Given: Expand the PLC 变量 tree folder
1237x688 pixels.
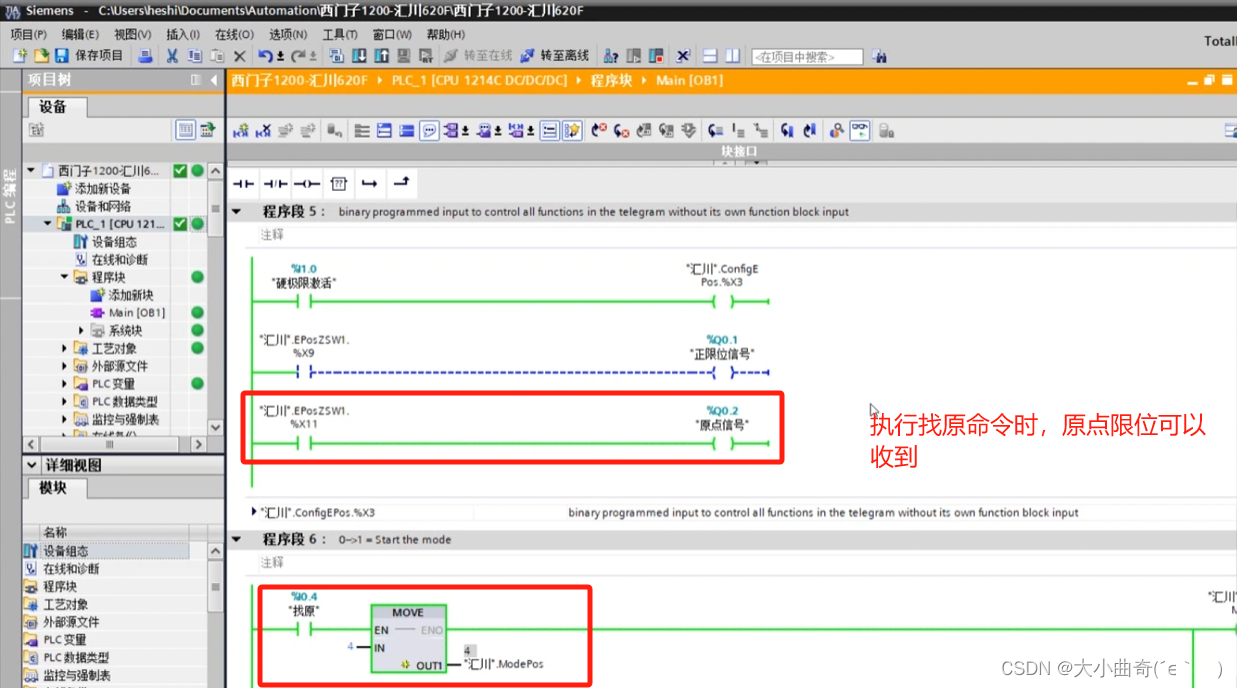Looking at the screenshot, I should point(65,383).
